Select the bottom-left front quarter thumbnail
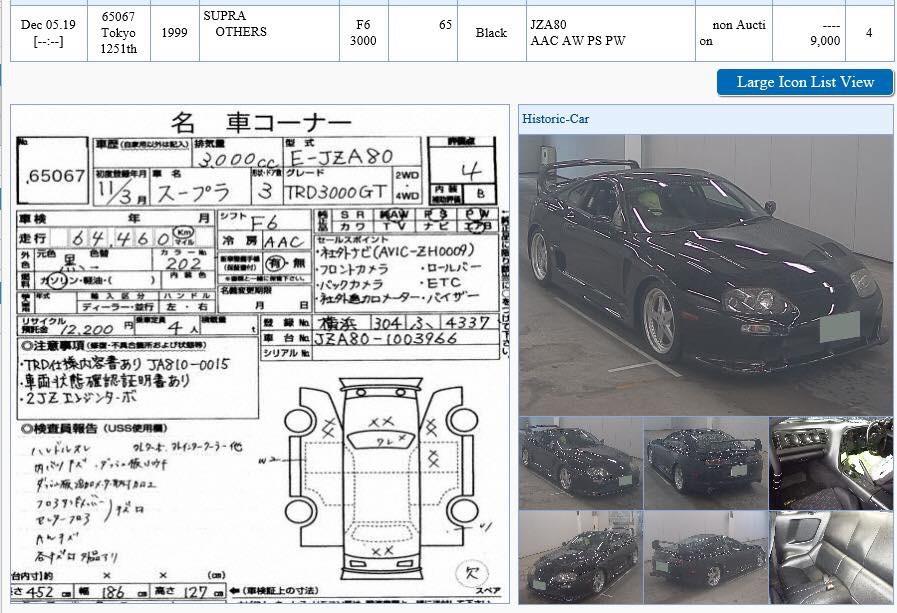 (x=580, y=557)
